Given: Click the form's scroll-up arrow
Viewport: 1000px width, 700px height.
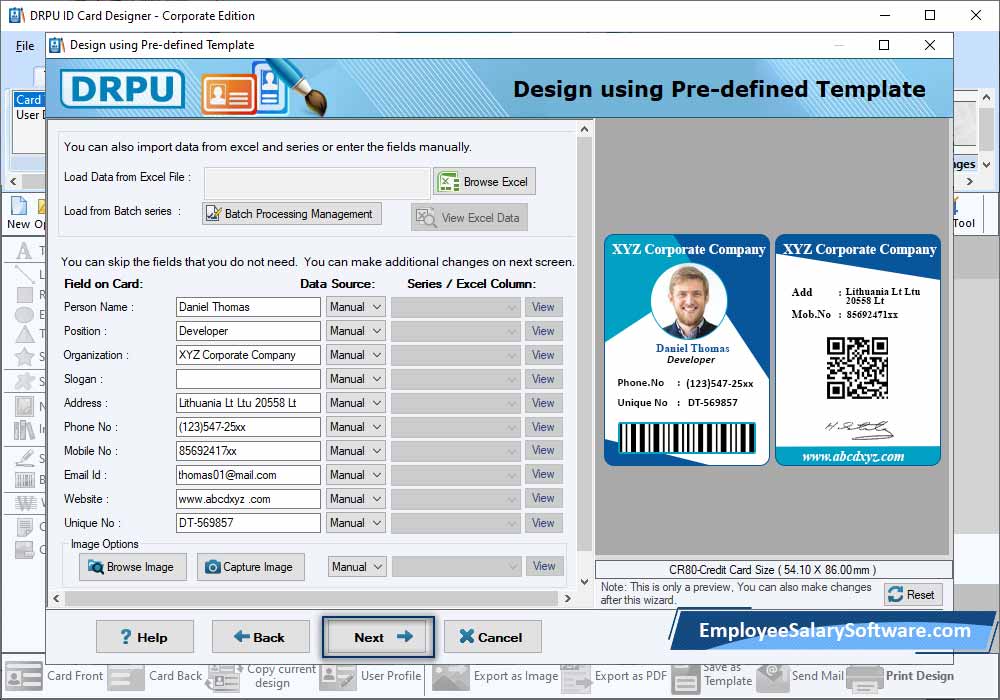Looking at the screenshot, I should (x=584, y=129).
